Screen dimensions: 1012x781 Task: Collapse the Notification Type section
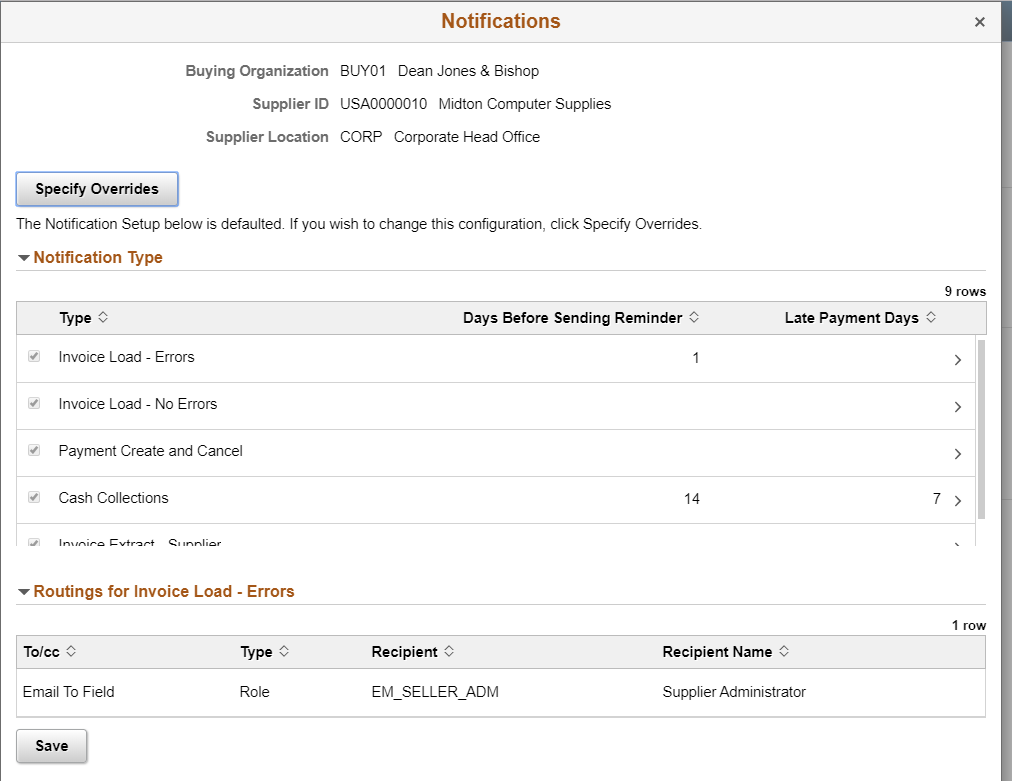coord(24,258)
